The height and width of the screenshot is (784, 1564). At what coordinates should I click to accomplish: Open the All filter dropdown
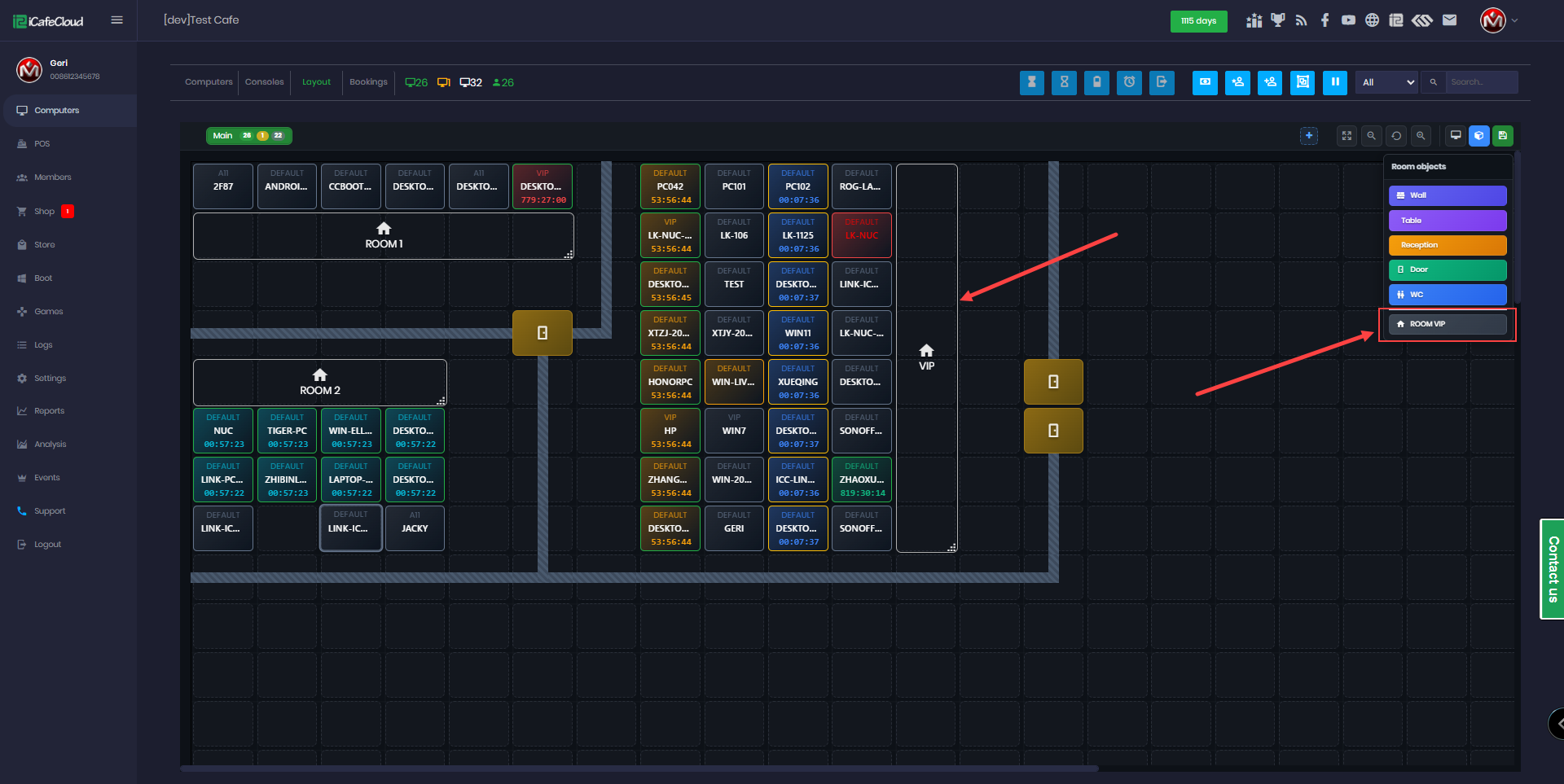(1387, 82)
